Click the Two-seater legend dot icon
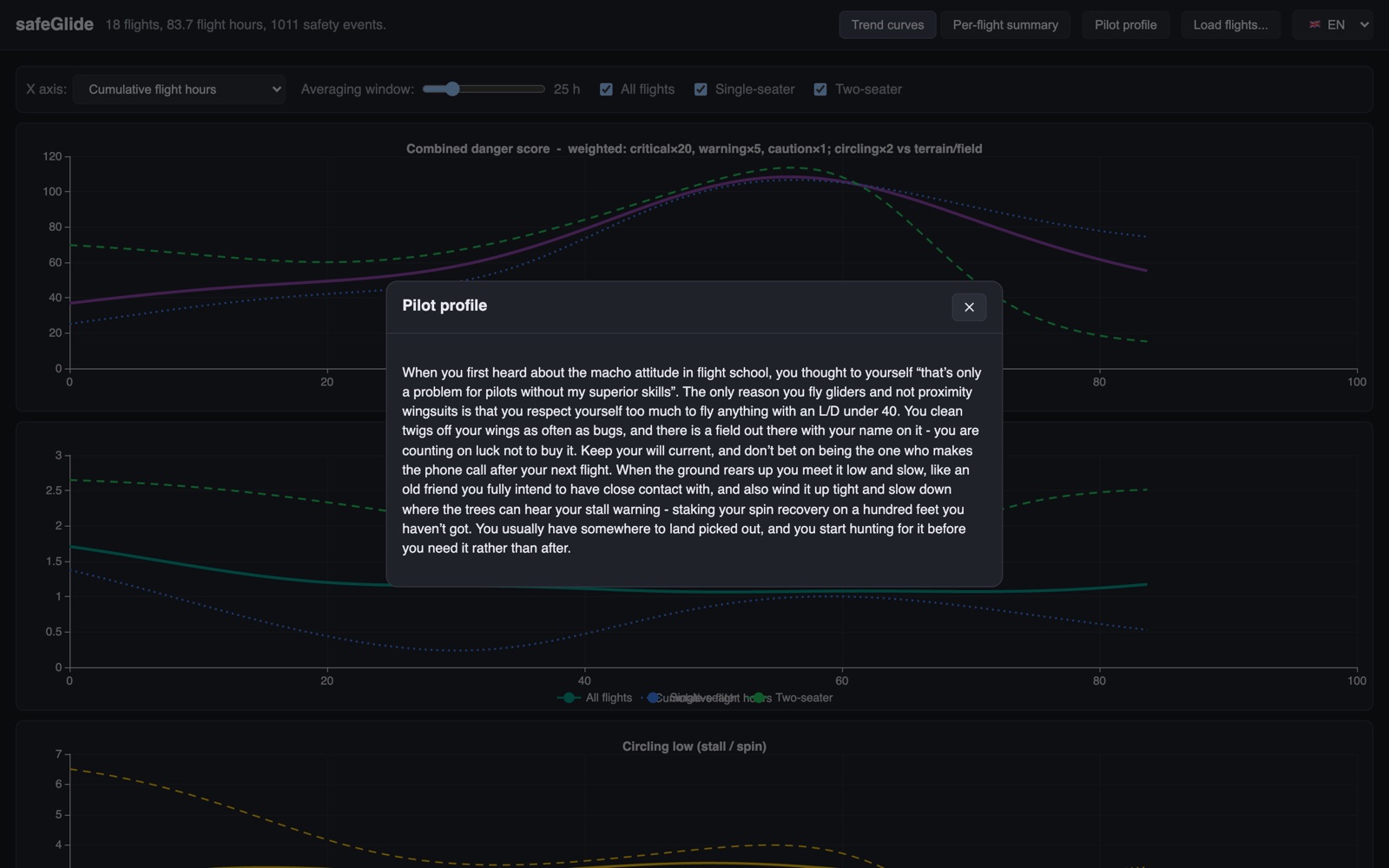The width and height of the screenshot is (1389, 868). pyautogui.click(x=759, y=698)
